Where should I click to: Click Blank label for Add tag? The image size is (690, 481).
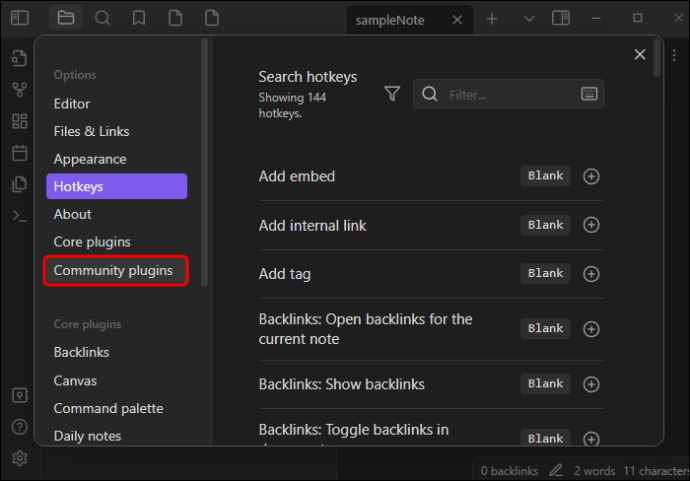pos(545,273)
